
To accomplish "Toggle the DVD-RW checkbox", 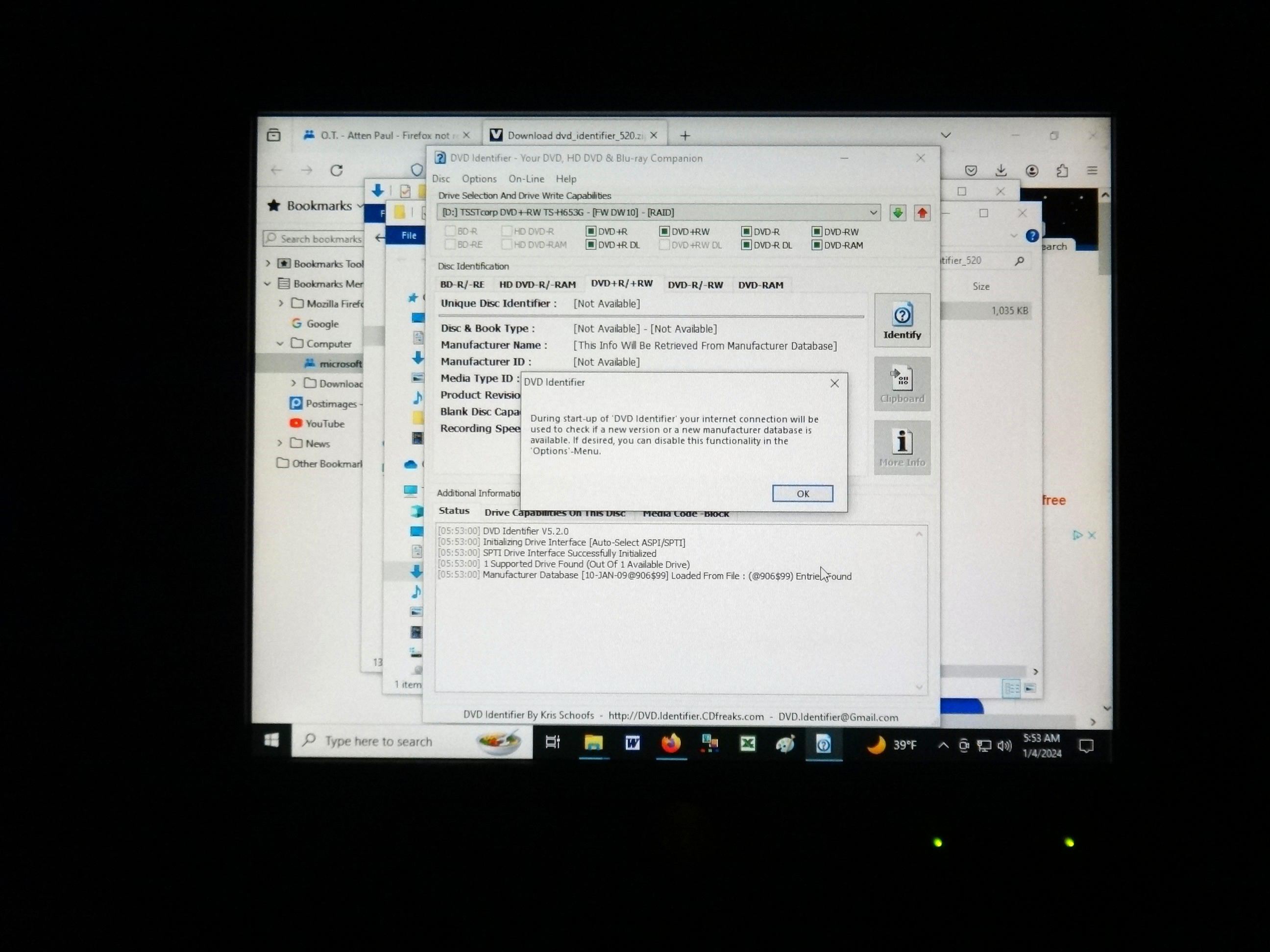I will pyautogui.click(x=816, y=231).
